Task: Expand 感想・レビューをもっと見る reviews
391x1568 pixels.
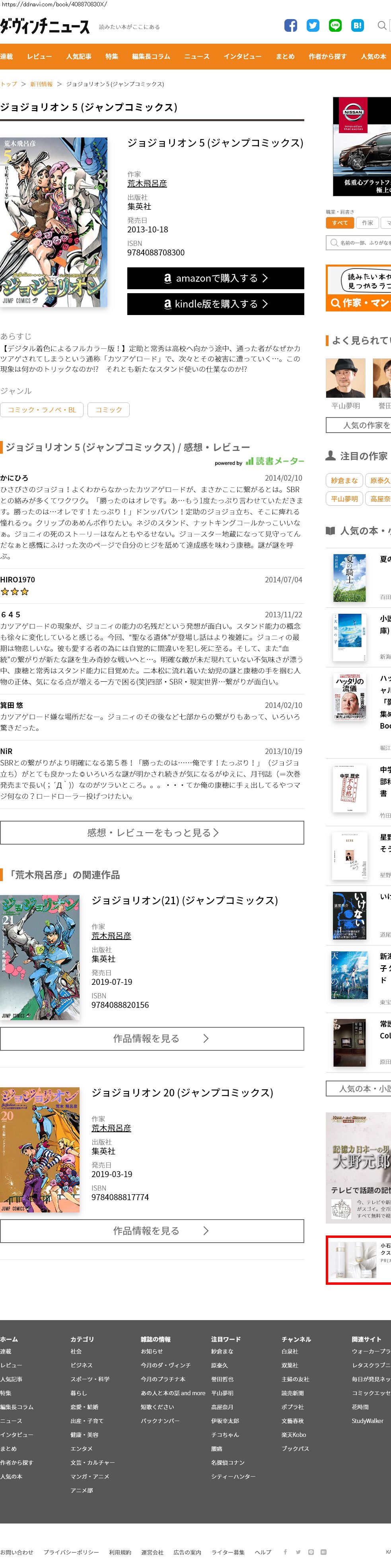Action: click(x=152, y=832)
